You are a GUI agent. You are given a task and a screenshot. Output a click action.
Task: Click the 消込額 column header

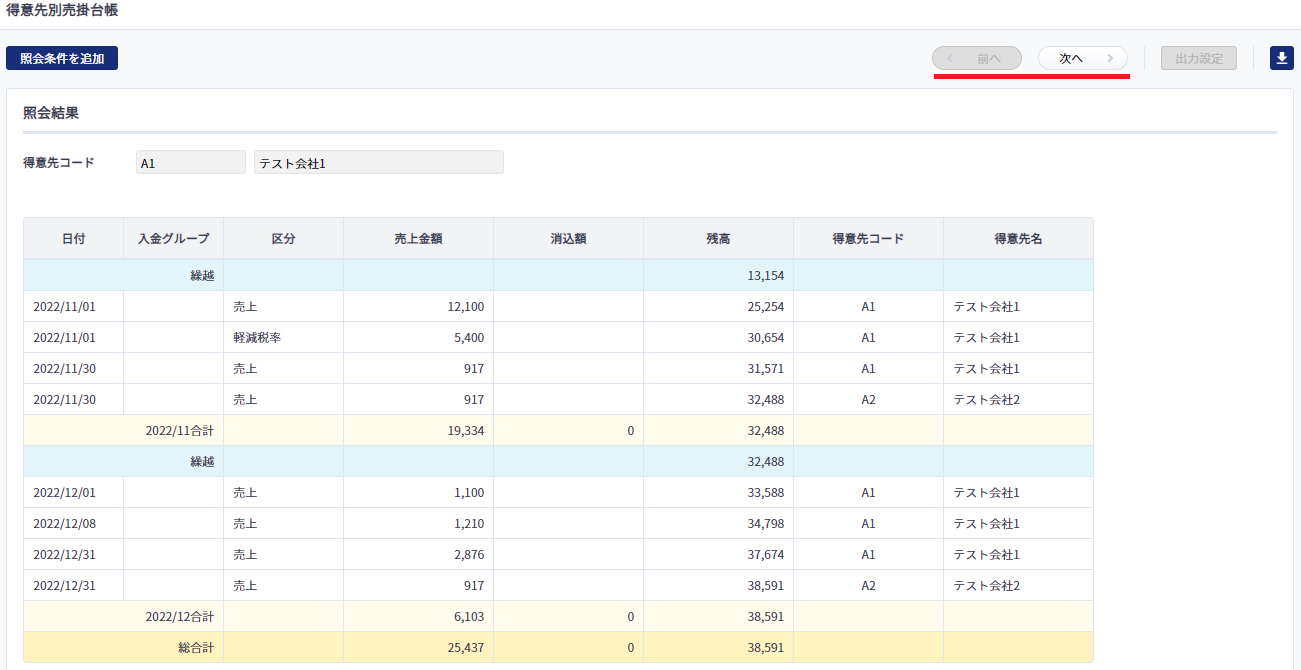coord(568,238)
